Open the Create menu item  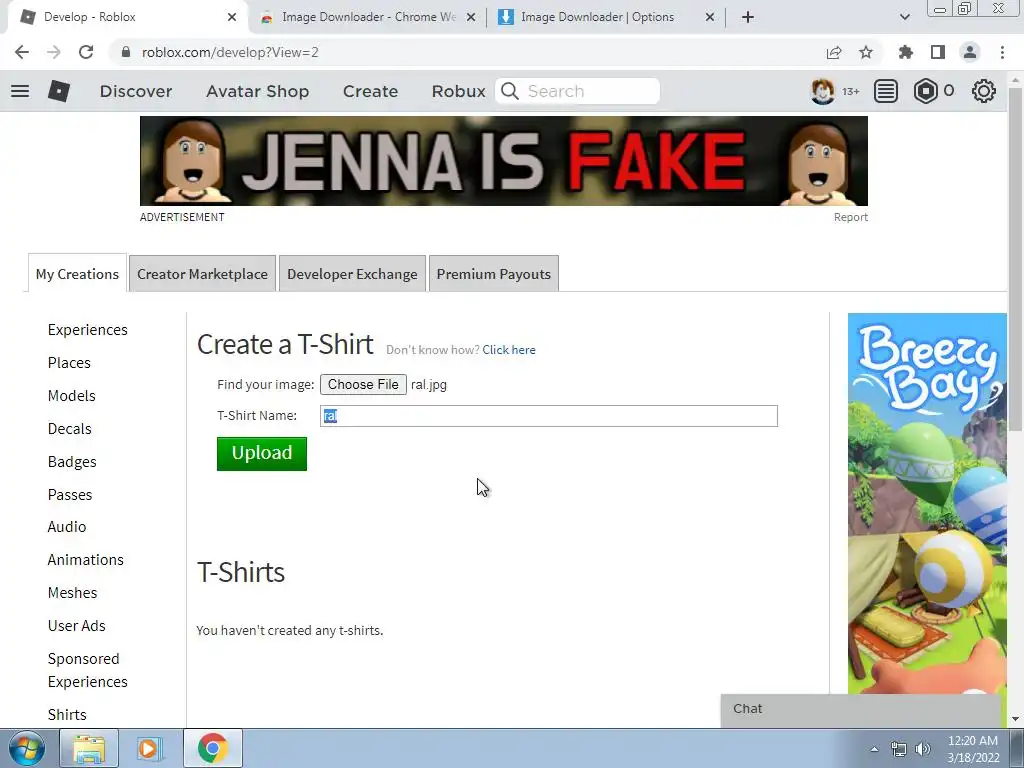point(370,91)
